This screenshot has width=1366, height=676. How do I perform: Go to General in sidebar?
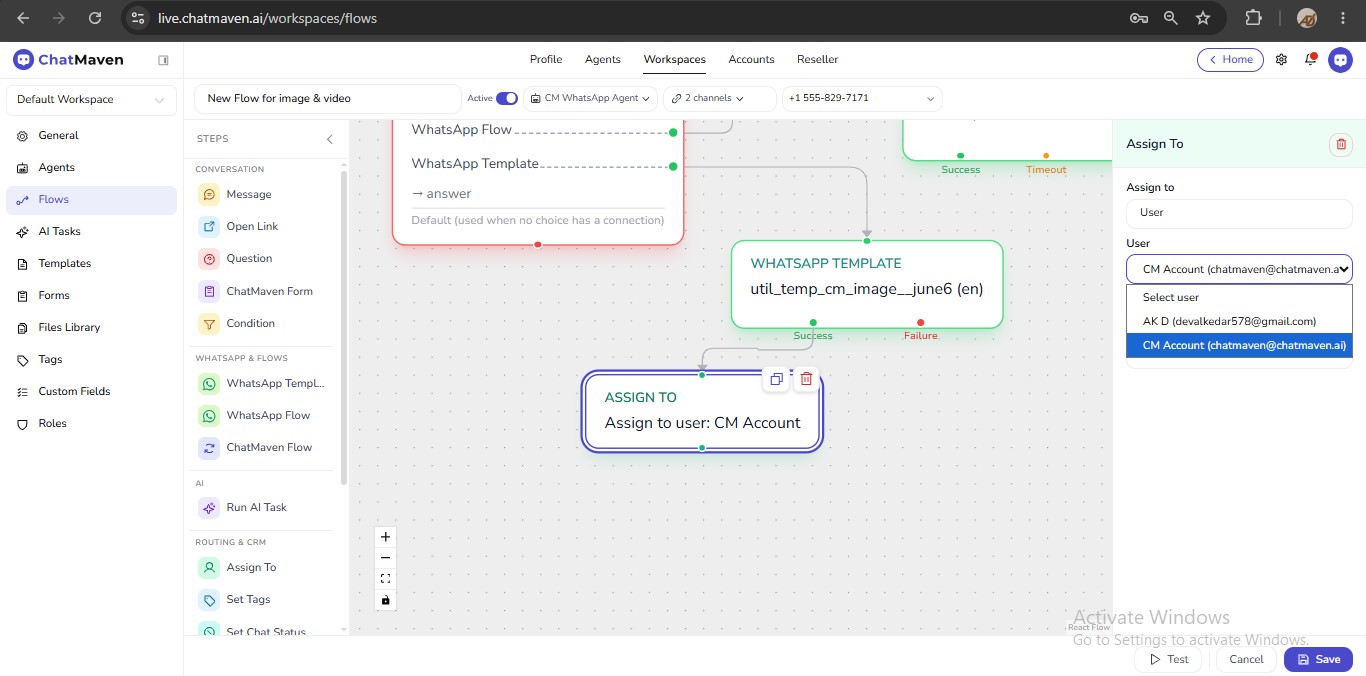91,136
